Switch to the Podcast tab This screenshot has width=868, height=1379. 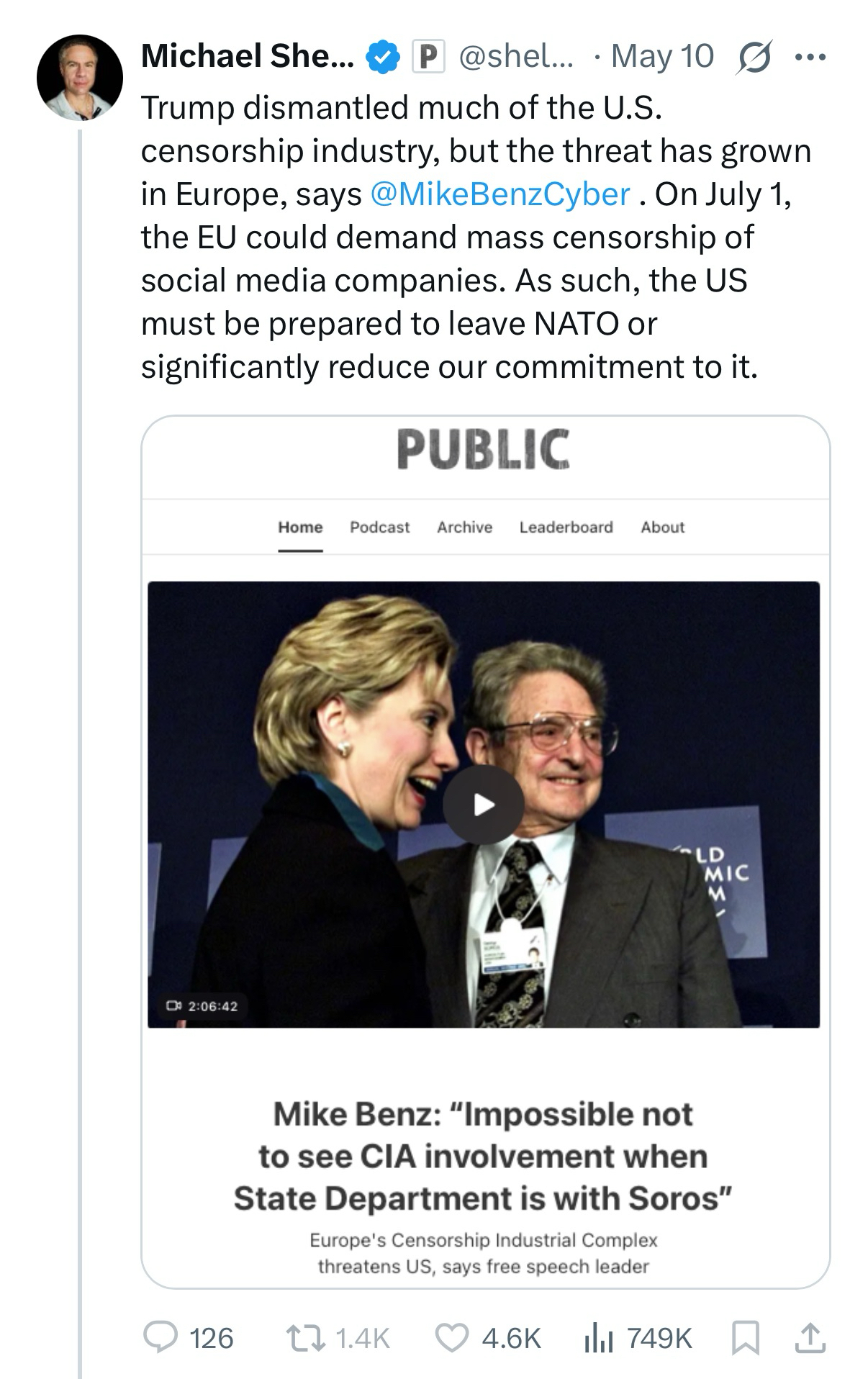point(379,527)
